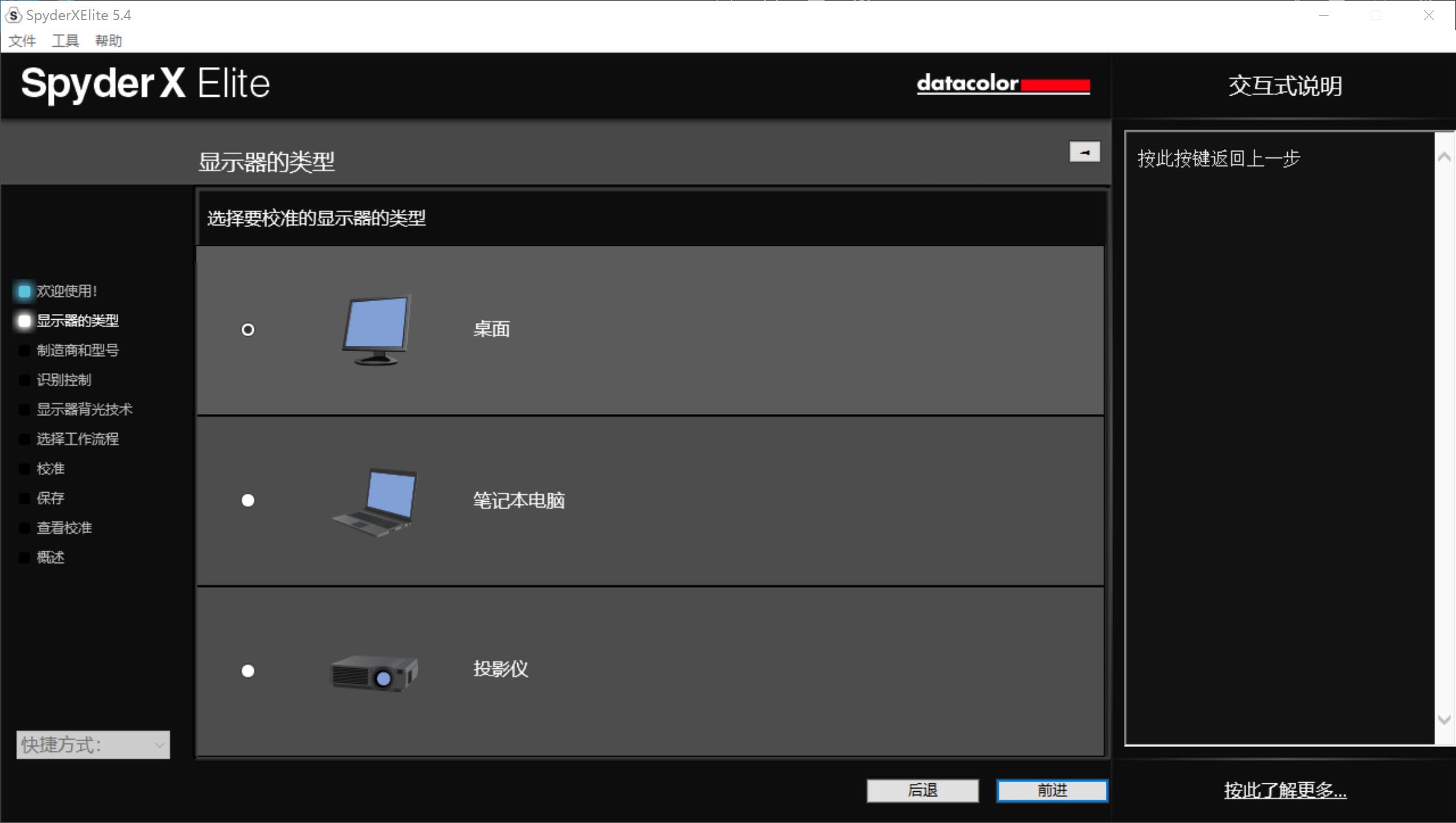
Task: Select the 笔记本电脑 laptop radio button
Action: tap(248, 500)
